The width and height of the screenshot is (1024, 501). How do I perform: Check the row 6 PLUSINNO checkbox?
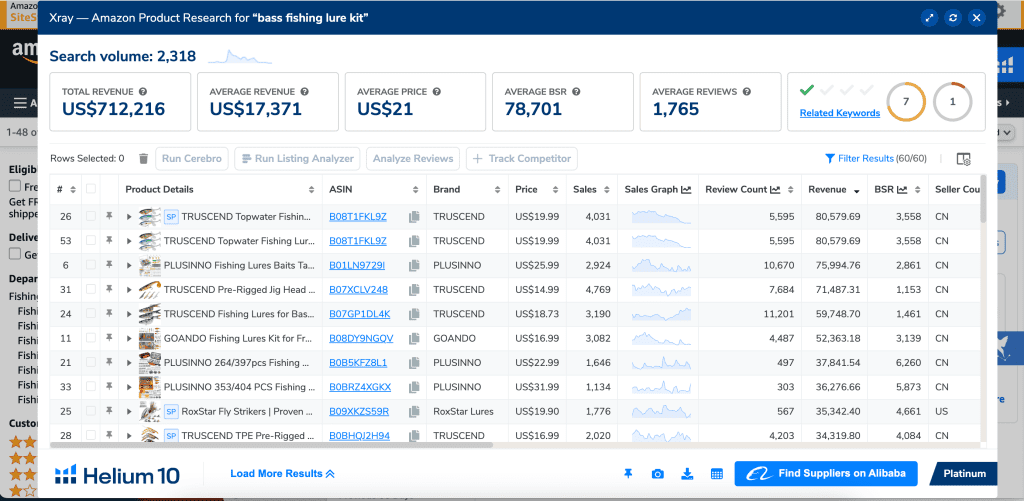91,265
